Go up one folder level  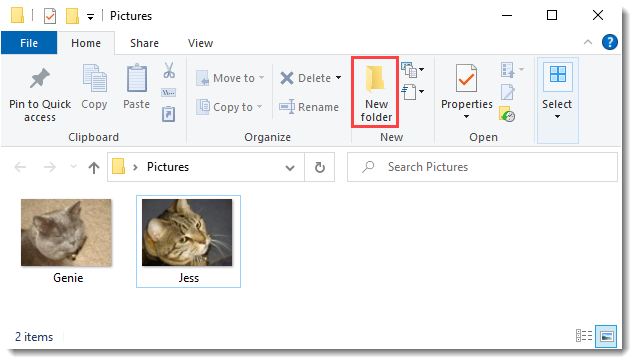pyautogui.click(x=94, y=167)
